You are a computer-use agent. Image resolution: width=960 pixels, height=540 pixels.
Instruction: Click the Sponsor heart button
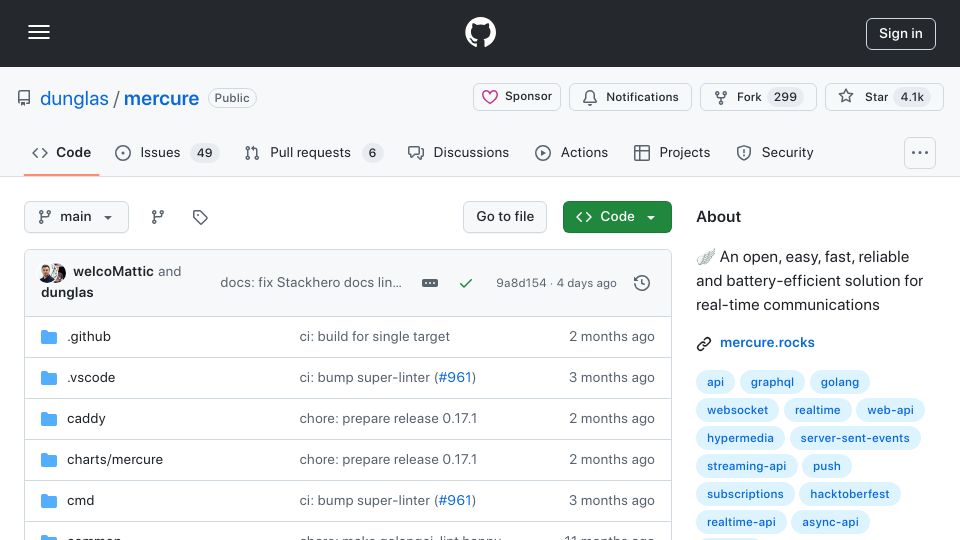[x=517, y=97]
